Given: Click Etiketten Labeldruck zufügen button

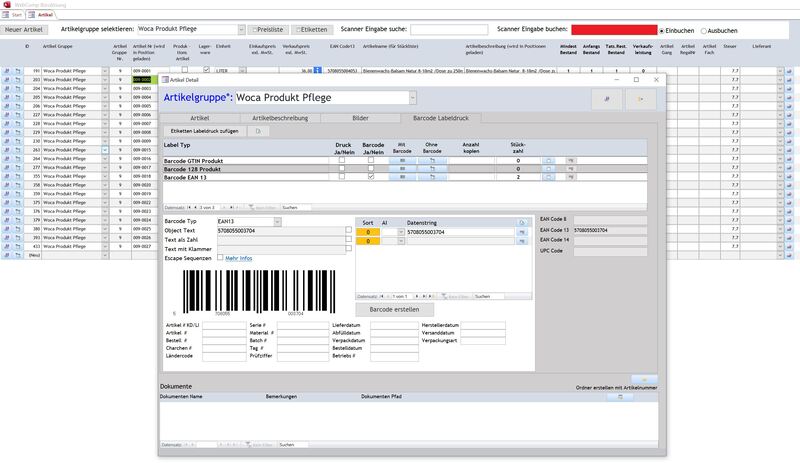Looking at the screenshot, I should pos(205,131).
